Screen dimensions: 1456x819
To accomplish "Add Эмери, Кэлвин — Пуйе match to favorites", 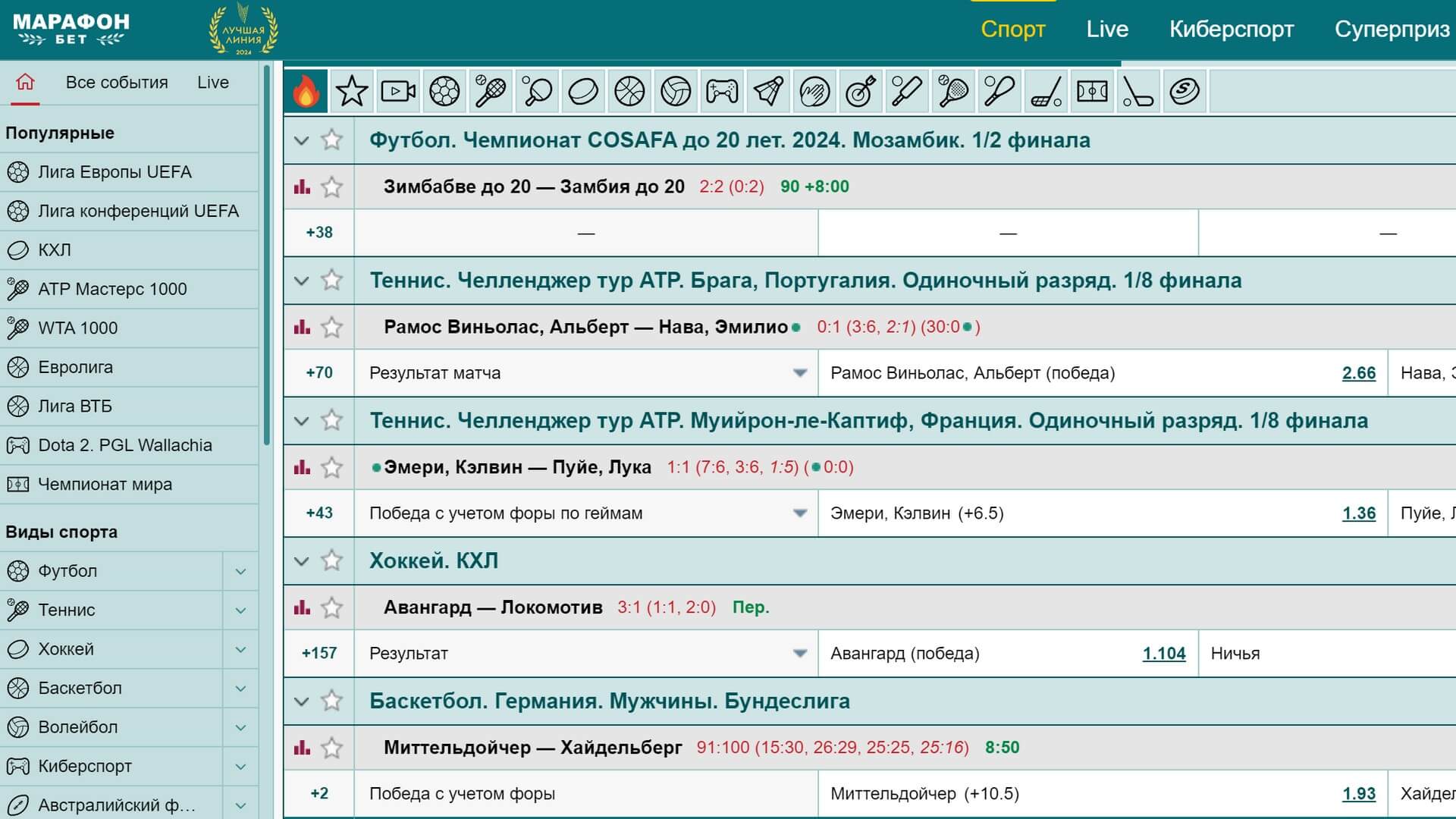I will tap(331, 468).
